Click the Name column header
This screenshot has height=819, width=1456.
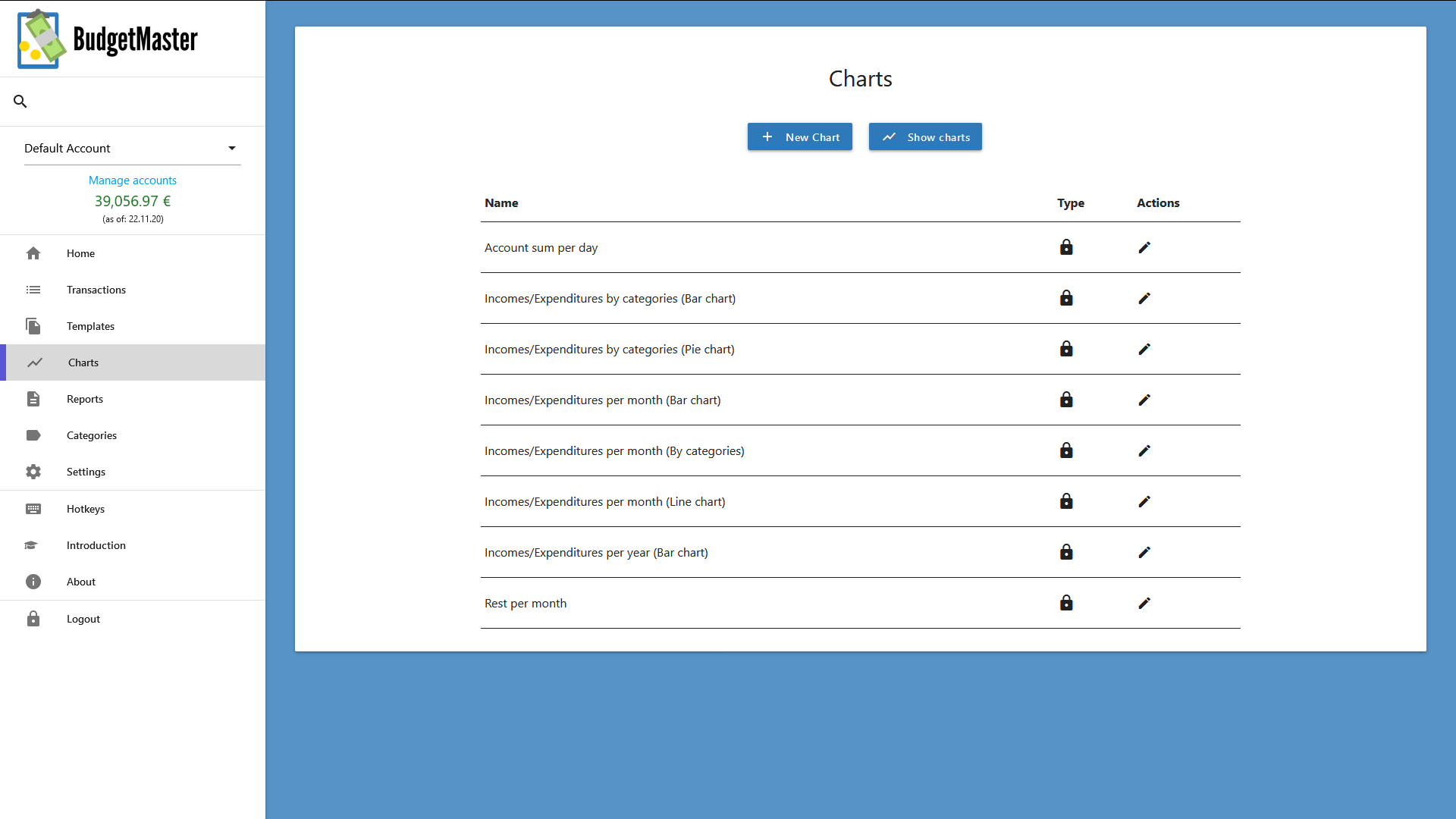(x=501, y=203)
